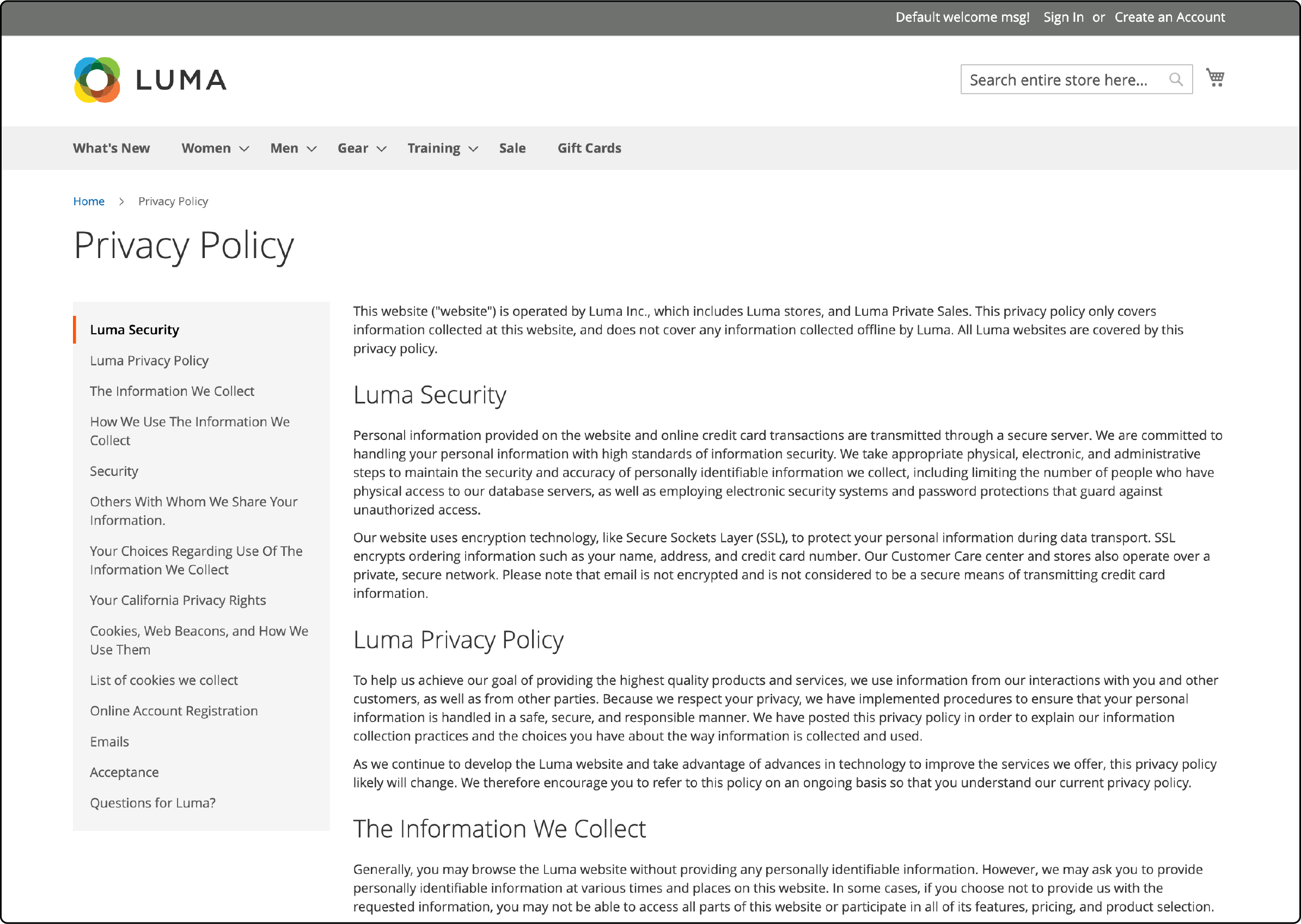Viewport: 1301px width, 924px height.
Task: Click the Default welcome msg! text
Action: click(x=962, y=17)
